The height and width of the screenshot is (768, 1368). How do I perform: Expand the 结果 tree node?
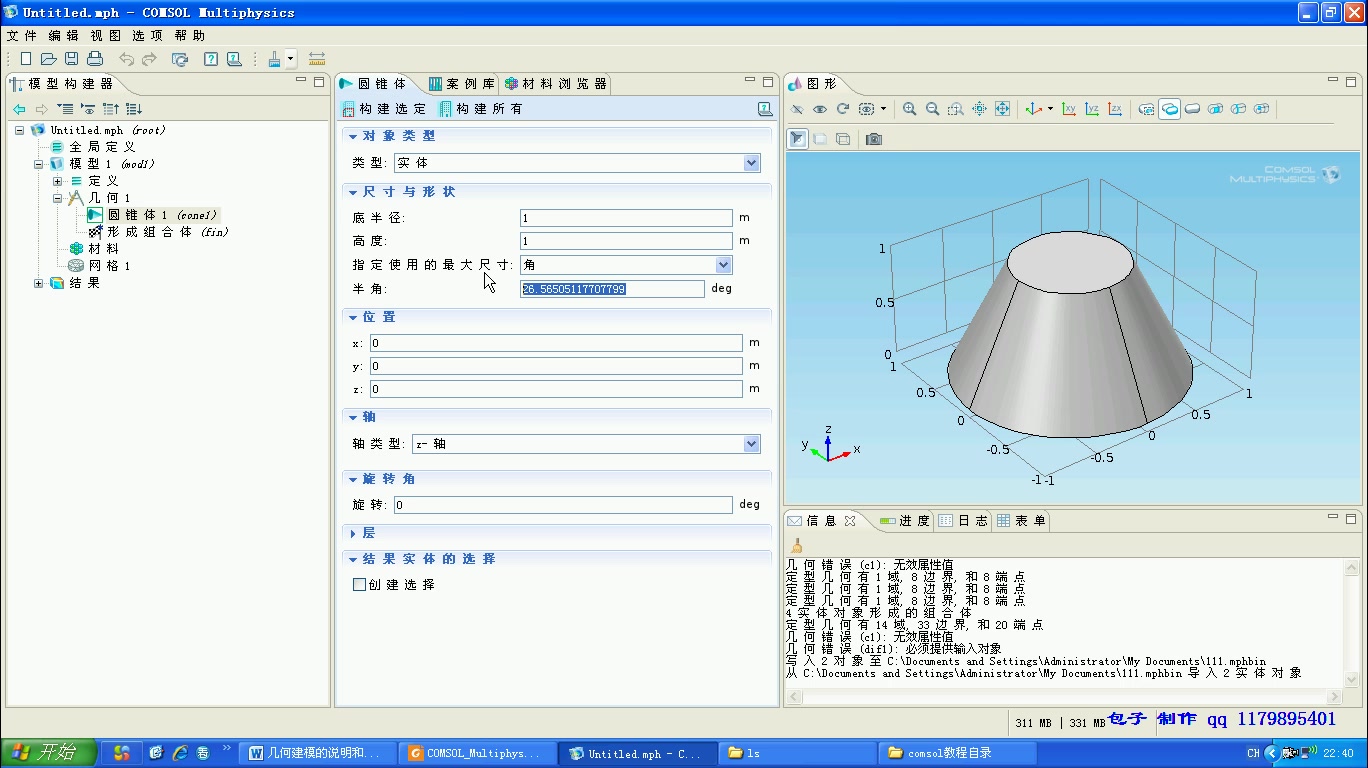pos(38,283)
